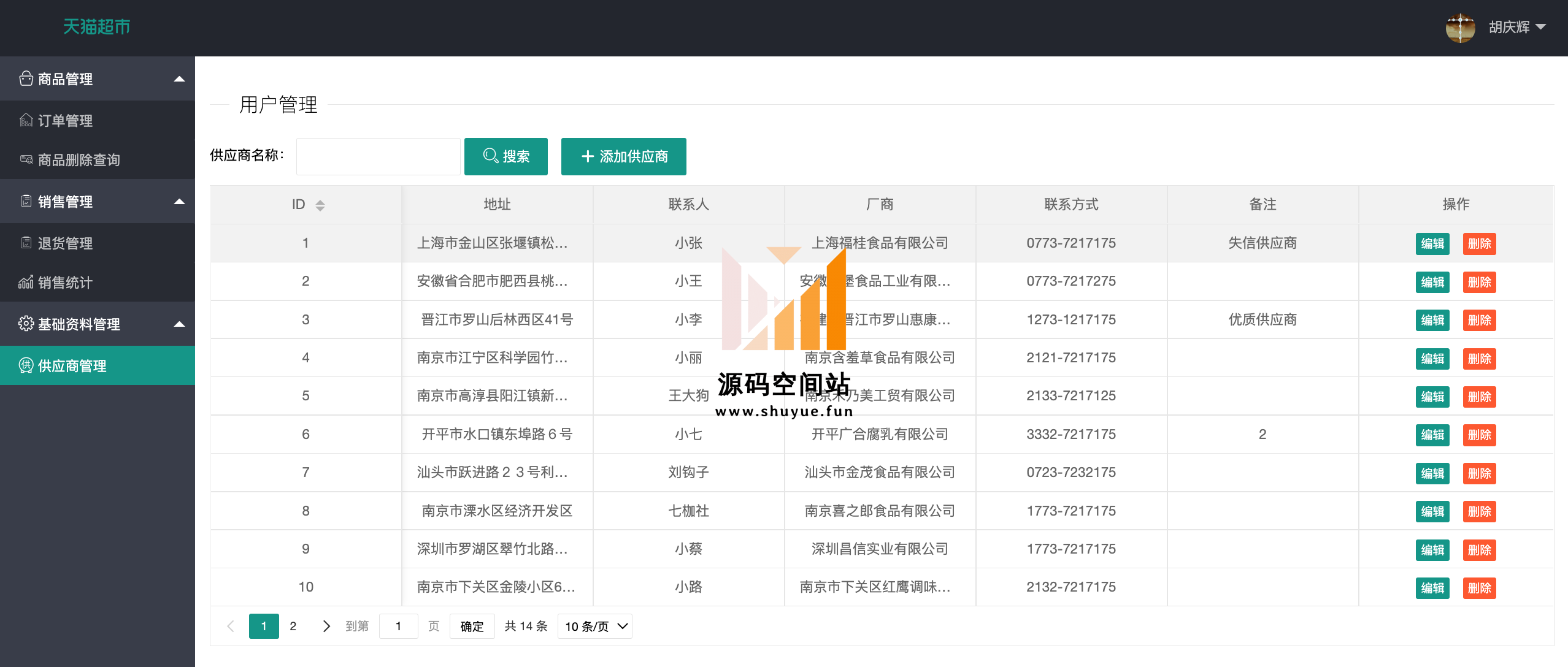
Task: Click phone number 2133-7217125
Action: click(1071, 395)
